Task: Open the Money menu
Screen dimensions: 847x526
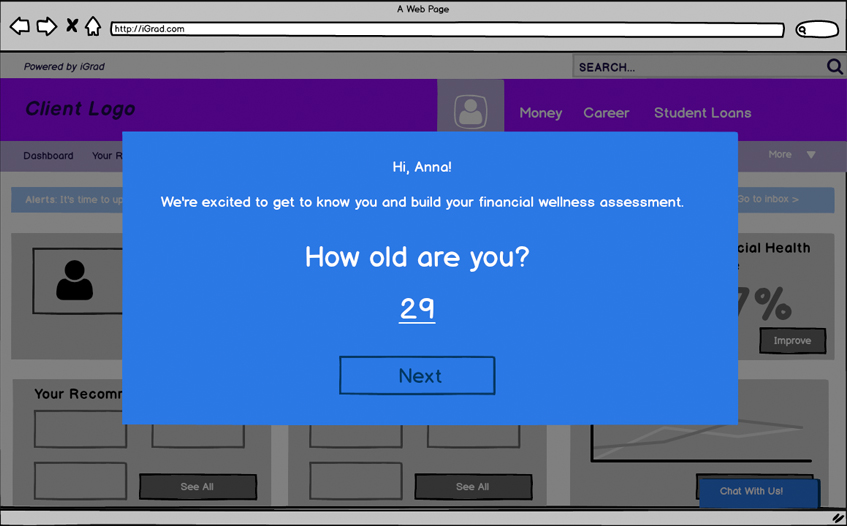Action: tap(540, 113)
